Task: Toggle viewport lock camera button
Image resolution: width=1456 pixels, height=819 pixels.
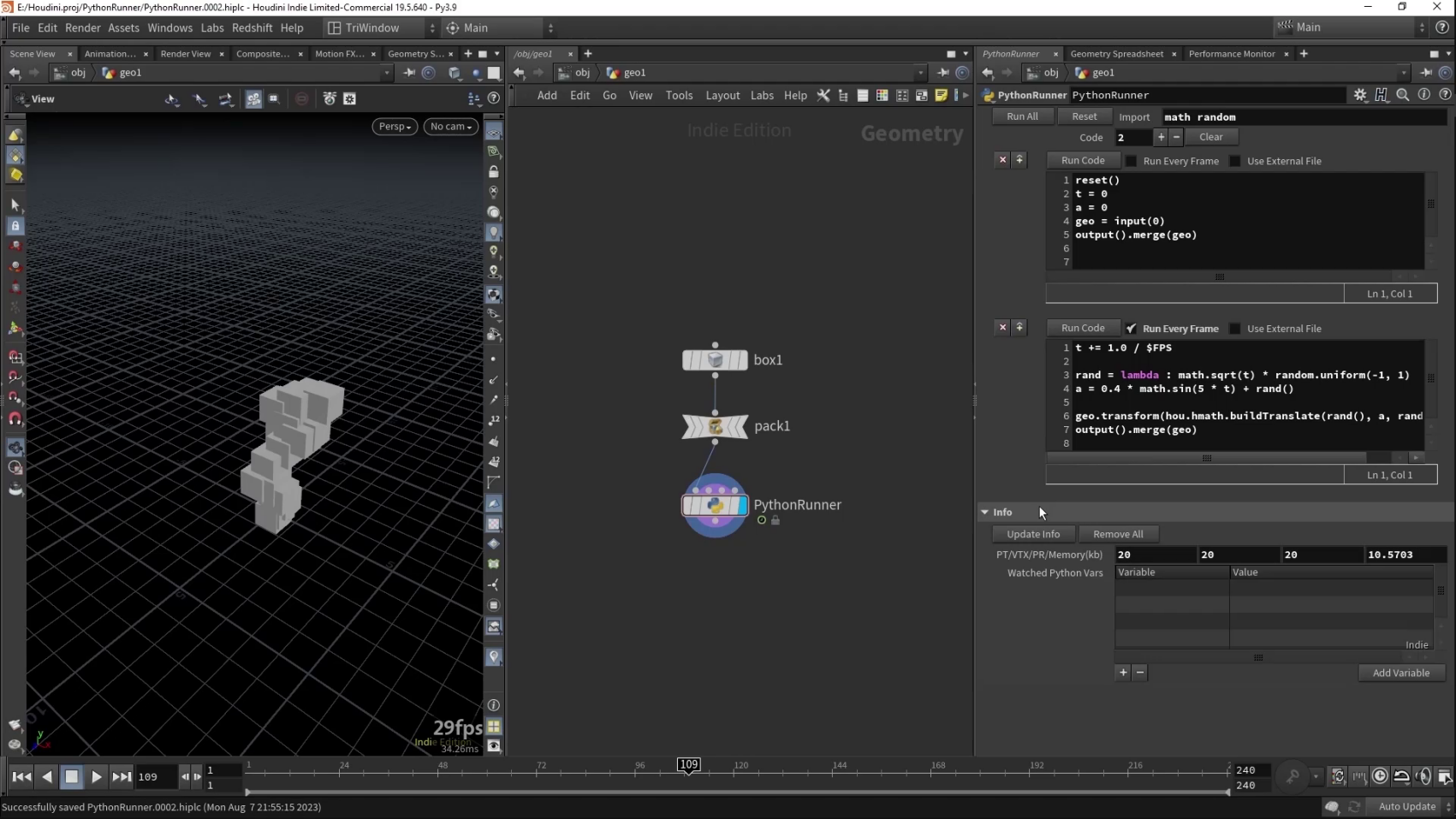Action: click(x=494, y=172)
